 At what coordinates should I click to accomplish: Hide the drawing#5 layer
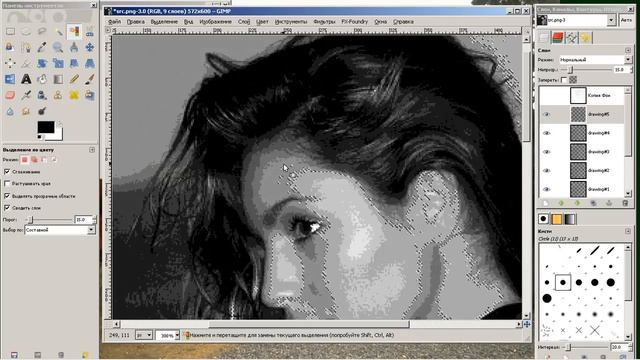pos(546,114)
